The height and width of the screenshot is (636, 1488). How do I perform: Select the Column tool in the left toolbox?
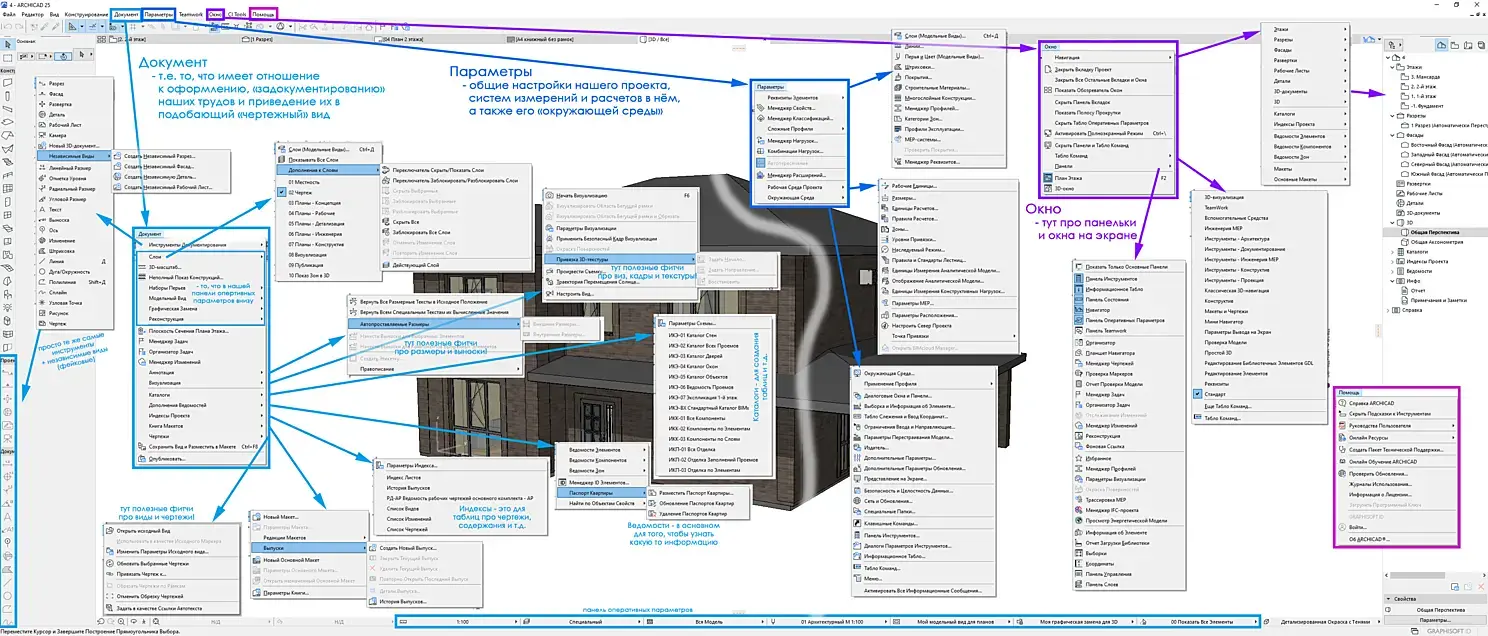click(7, 96)
